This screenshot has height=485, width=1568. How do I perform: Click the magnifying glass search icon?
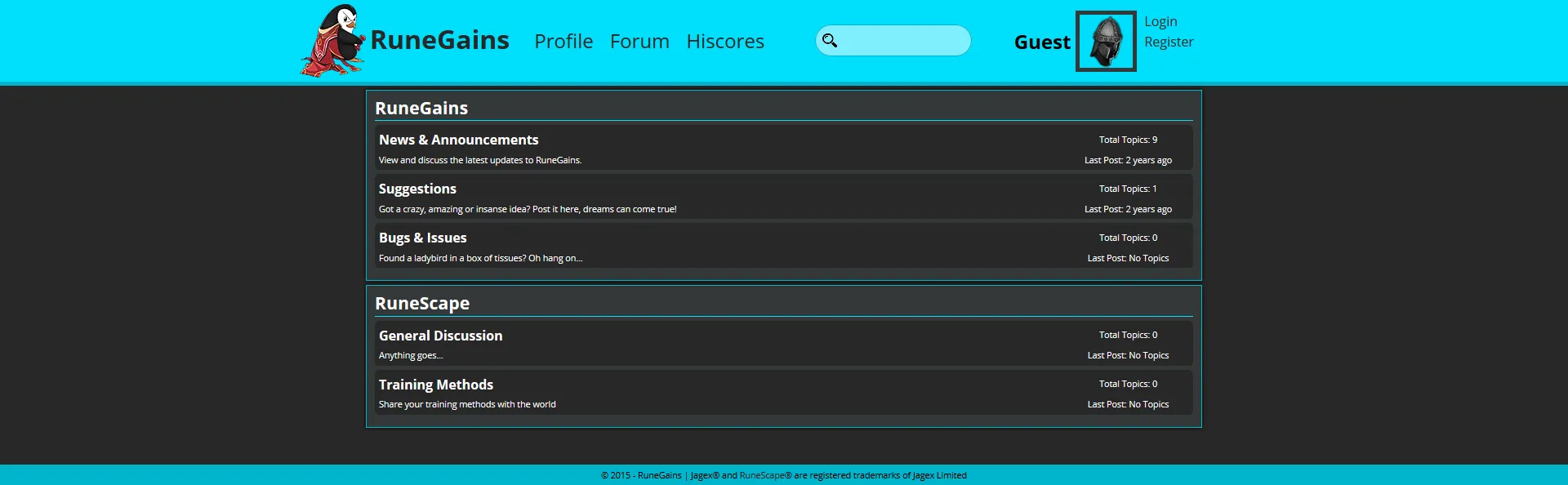coord(830,41)
